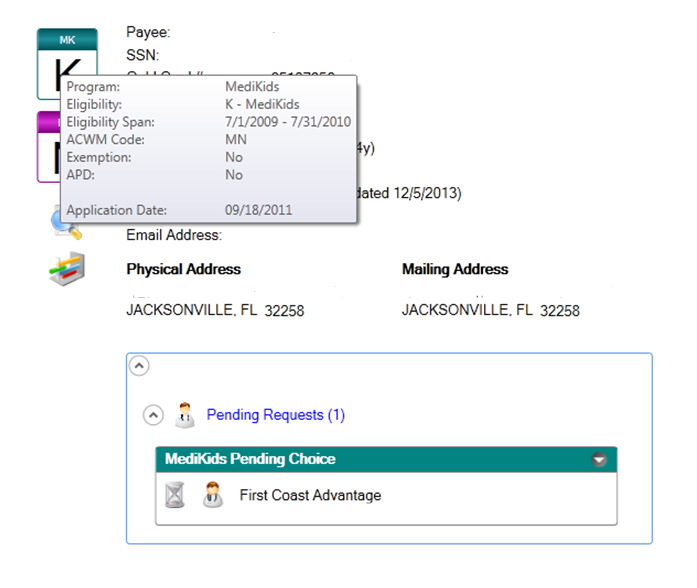Click the Mailing Address heading

pos(454,269)
